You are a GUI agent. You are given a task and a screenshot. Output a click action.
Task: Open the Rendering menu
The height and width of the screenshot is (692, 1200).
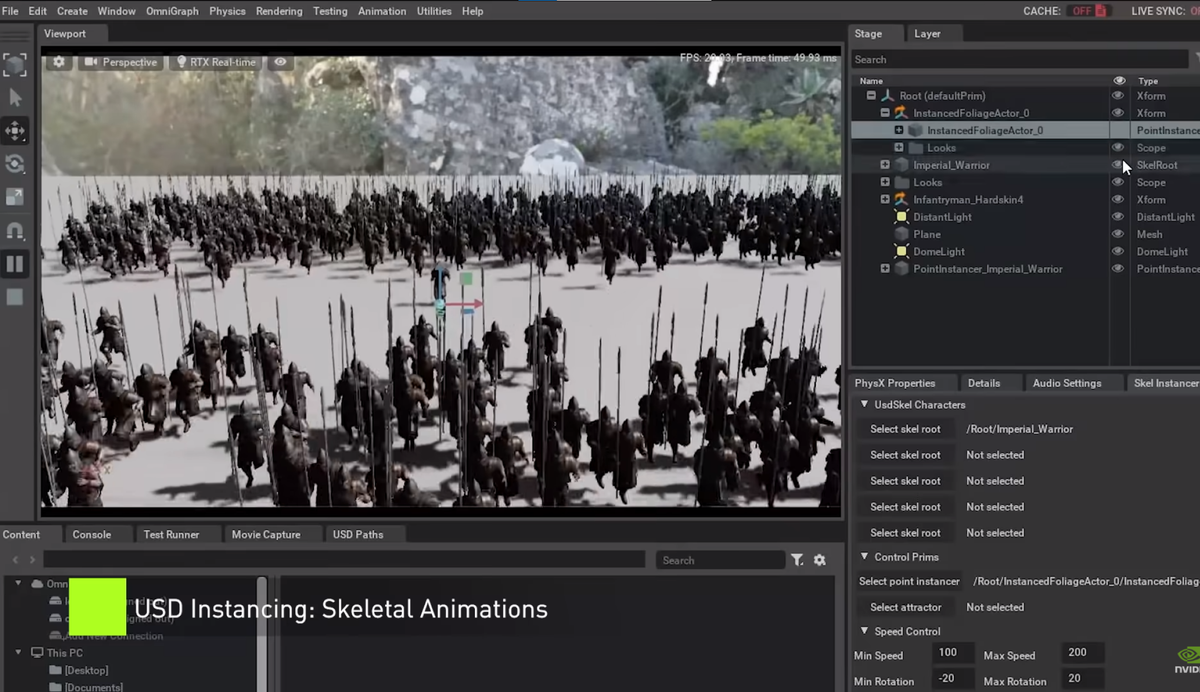279,11
